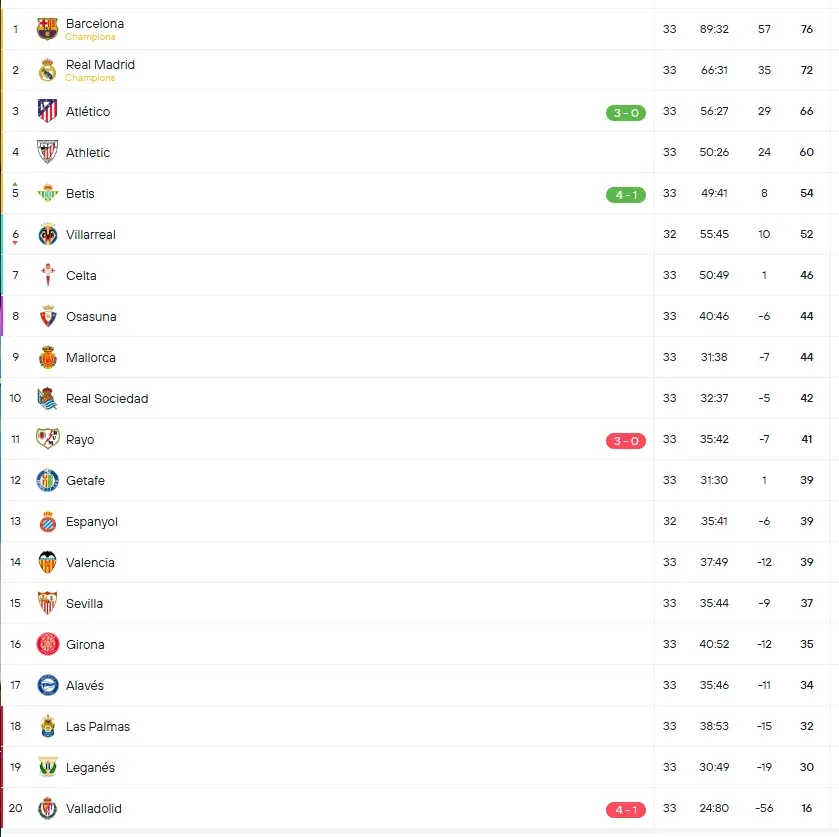The image size is (839, 837).
Task: Click the Valencia club crest
Action: (47, 562)
